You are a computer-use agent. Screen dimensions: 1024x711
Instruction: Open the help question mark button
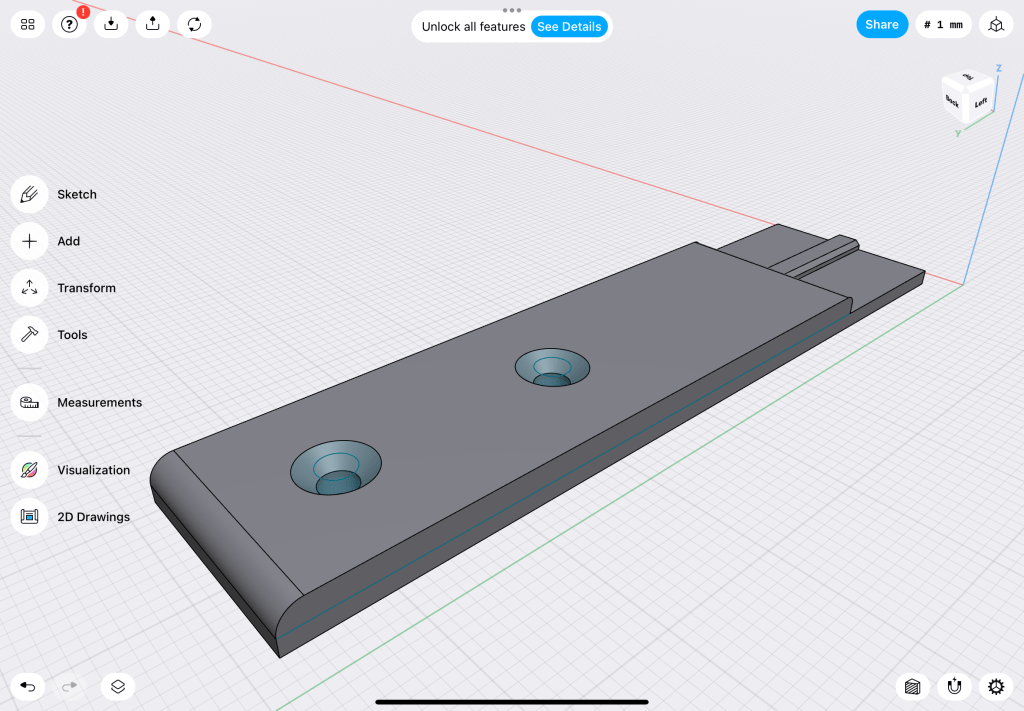69,25
